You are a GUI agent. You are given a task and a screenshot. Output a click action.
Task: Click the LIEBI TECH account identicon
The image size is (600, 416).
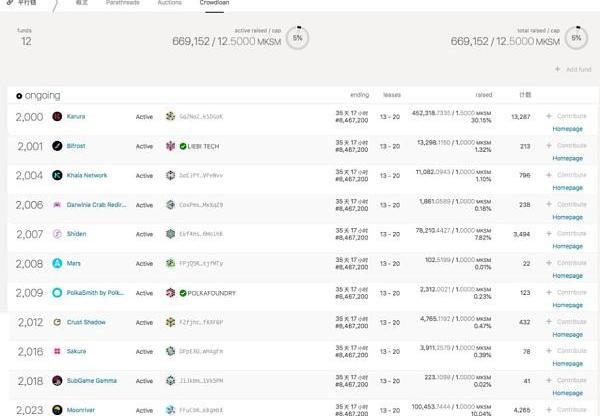[170, 146]
